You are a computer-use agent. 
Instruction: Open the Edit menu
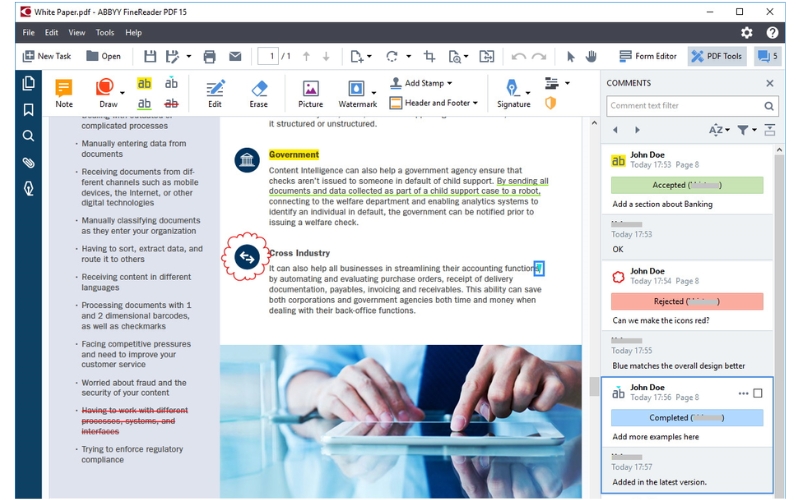pos(52,33)
